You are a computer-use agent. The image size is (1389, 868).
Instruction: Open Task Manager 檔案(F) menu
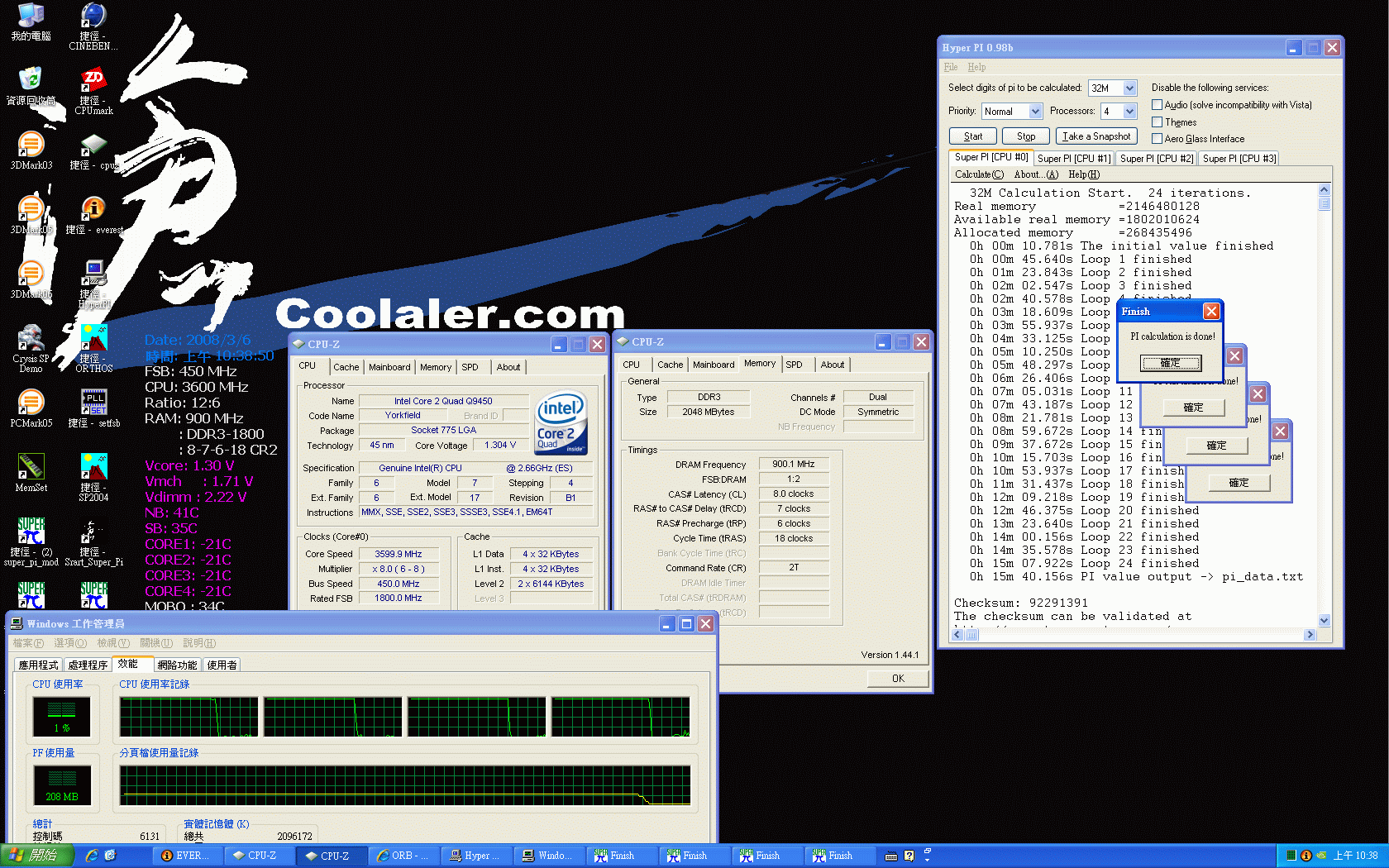[28, 643]
